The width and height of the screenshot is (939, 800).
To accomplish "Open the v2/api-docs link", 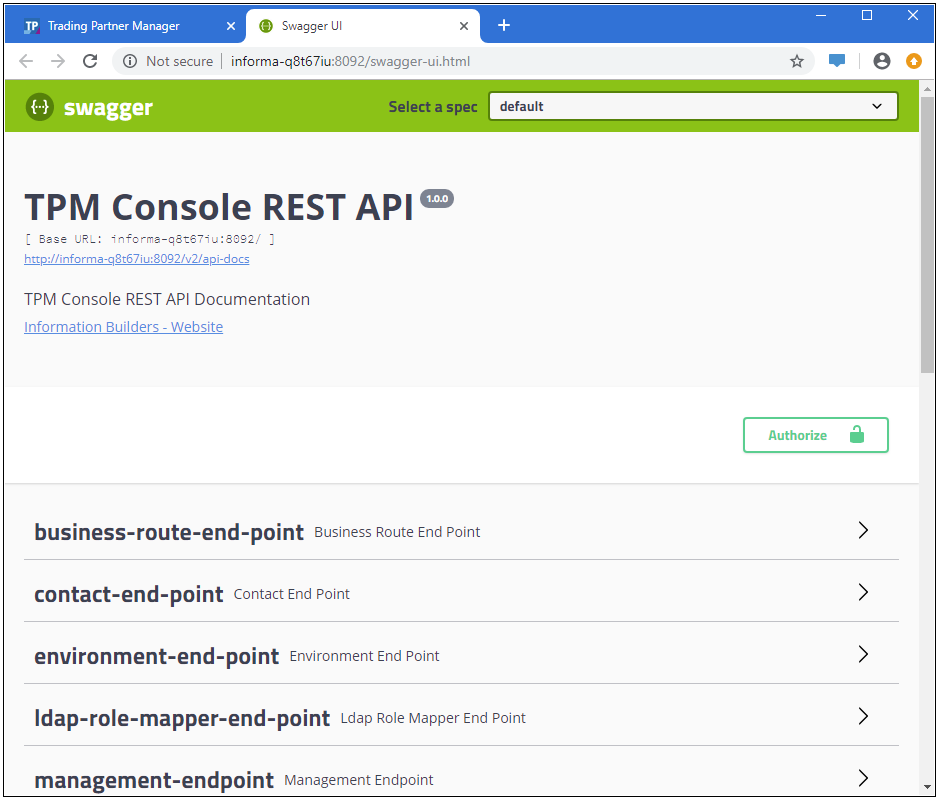I will [136, 259].
